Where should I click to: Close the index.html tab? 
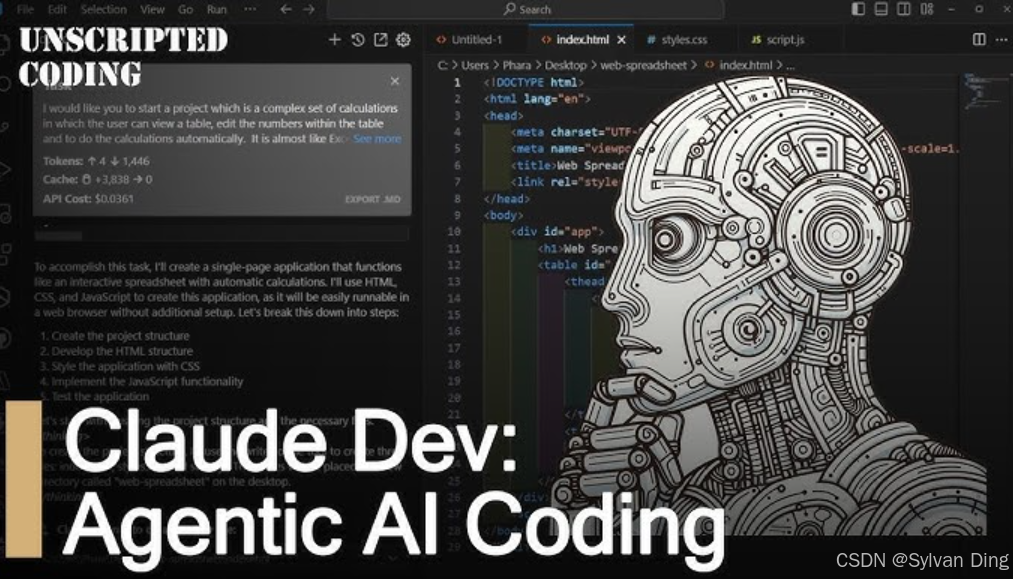point(621,39)
